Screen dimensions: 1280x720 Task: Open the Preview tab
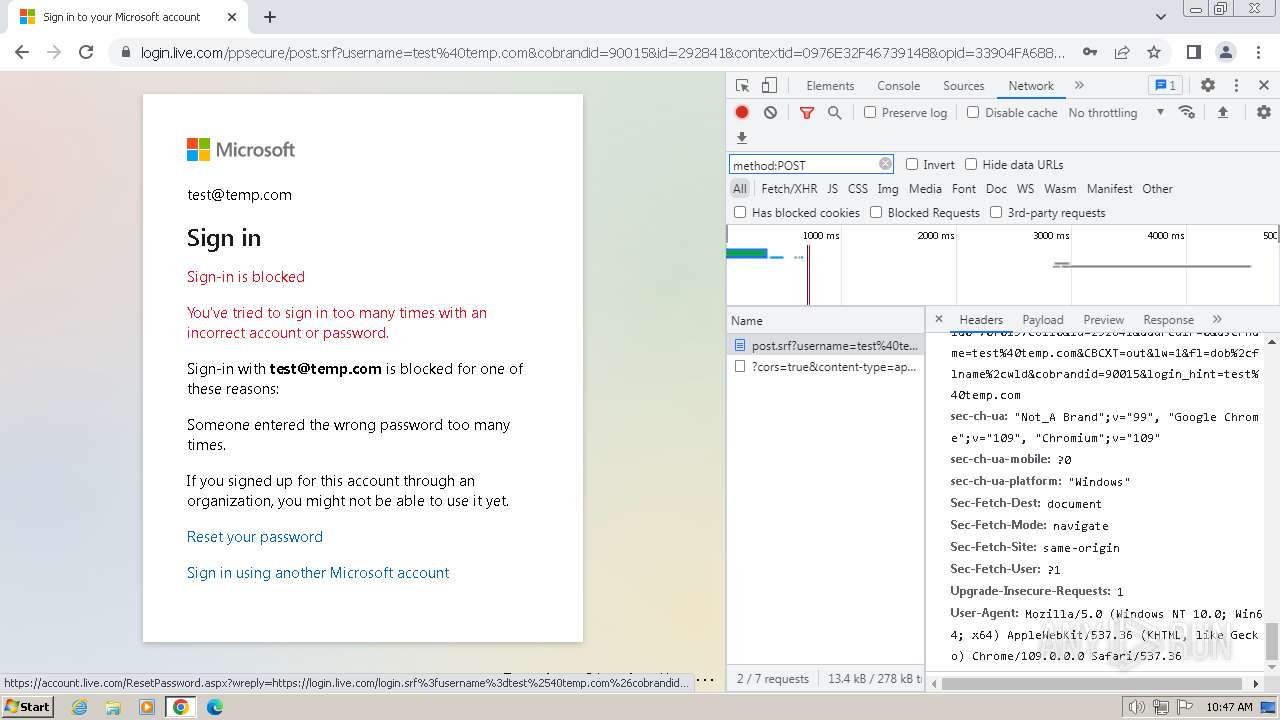click(1104, 320)
